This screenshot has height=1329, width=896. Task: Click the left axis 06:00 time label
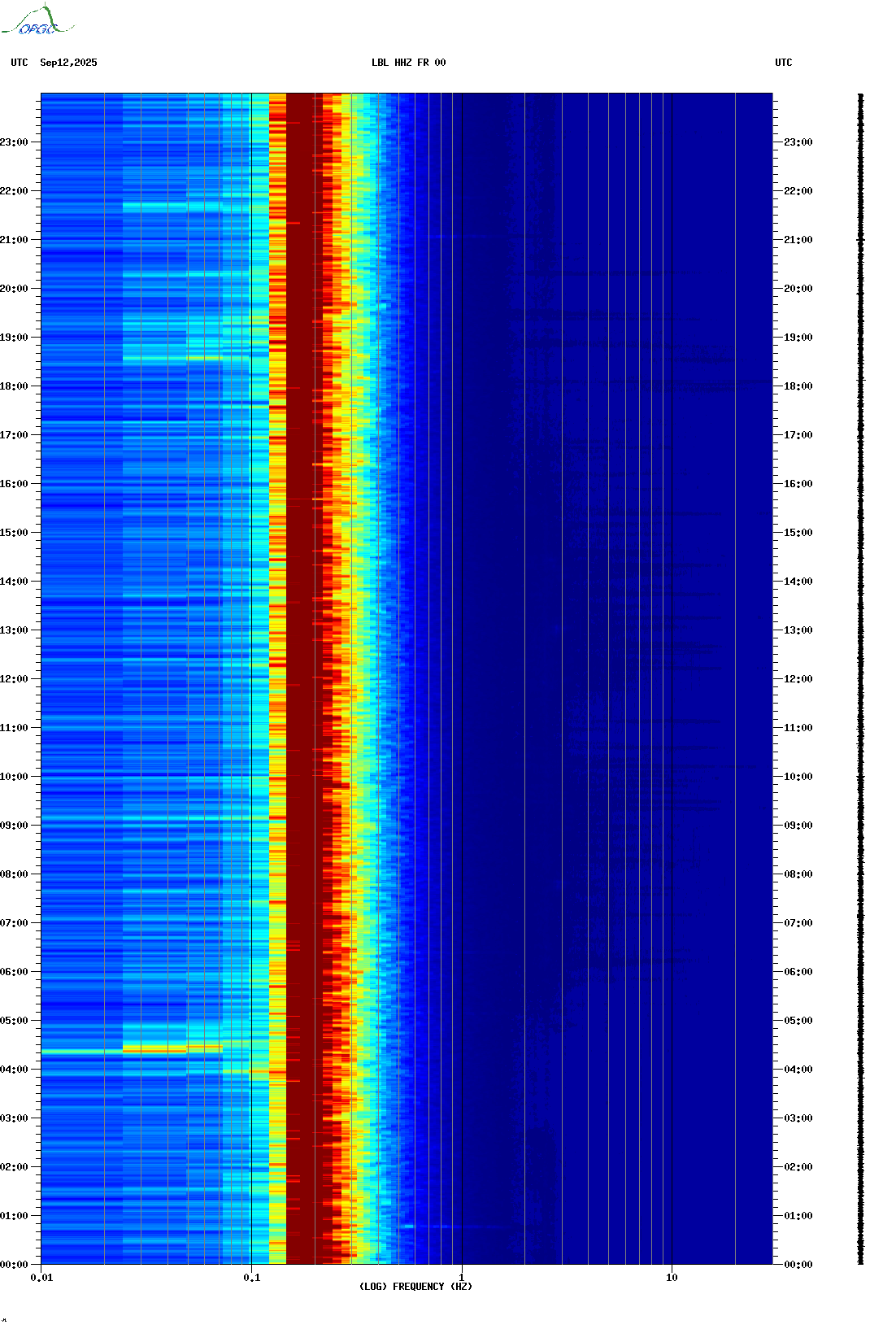14,972
